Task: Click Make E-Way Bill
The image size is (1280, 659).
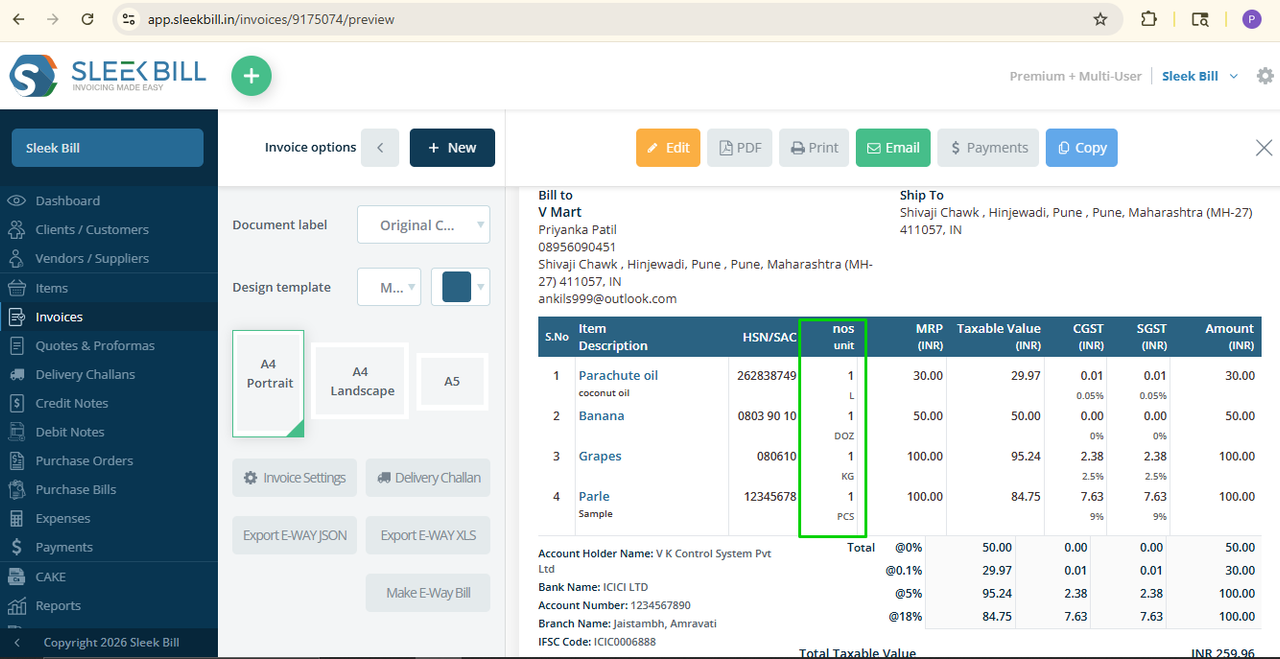Action: coord(428,593)
